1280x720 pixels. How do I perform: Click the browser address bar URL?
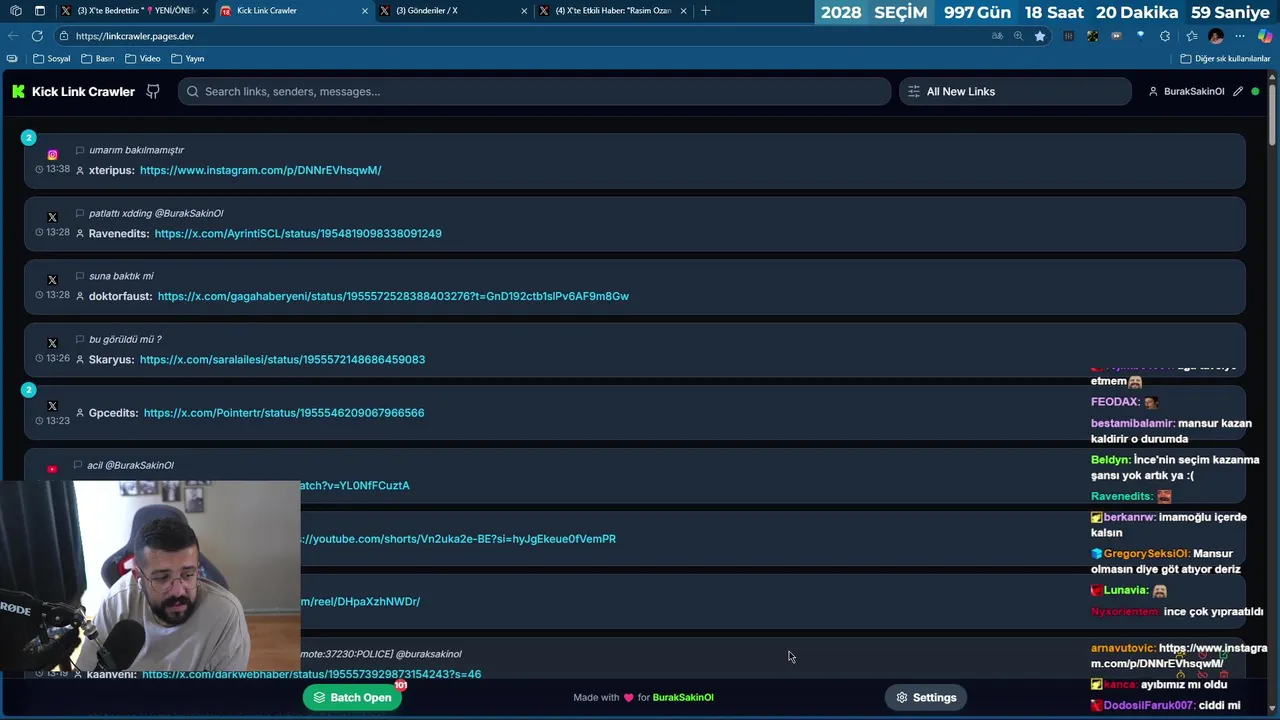(135, 36)
